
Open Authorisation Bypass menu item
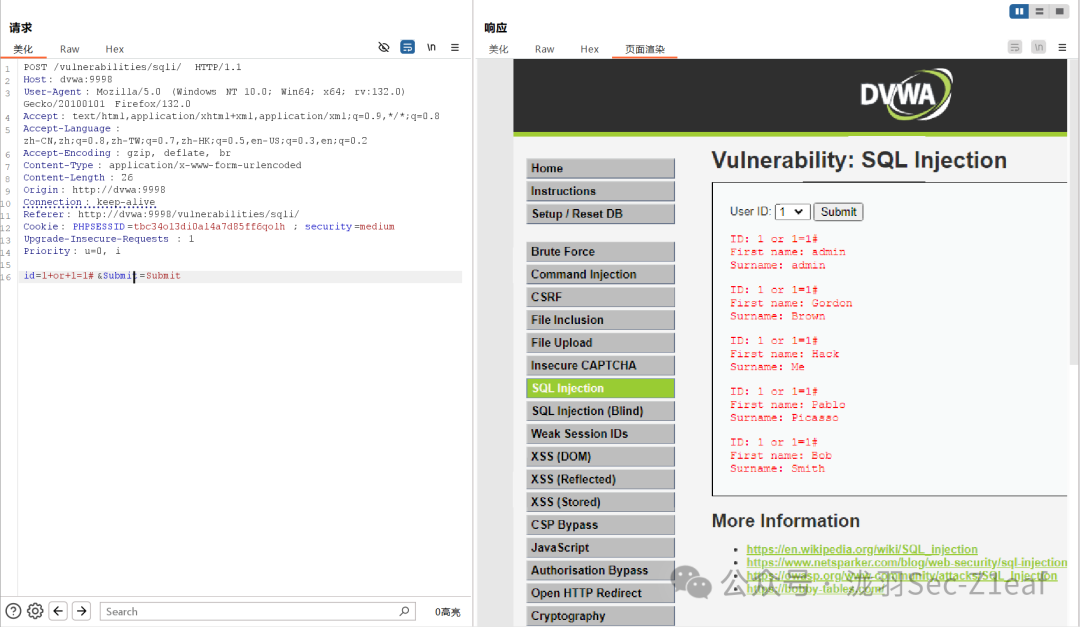600,570
